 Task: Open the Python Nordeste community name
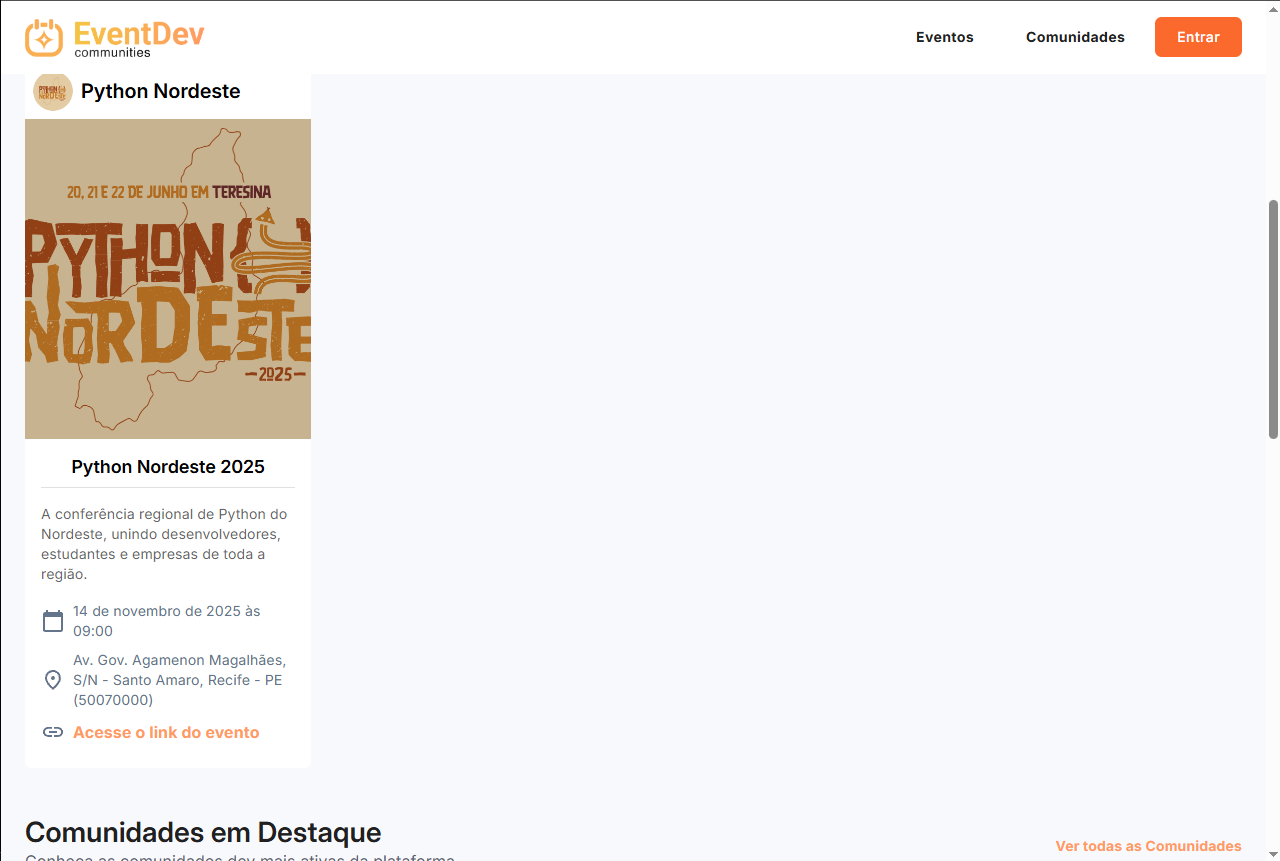click(x=160, y=91)
